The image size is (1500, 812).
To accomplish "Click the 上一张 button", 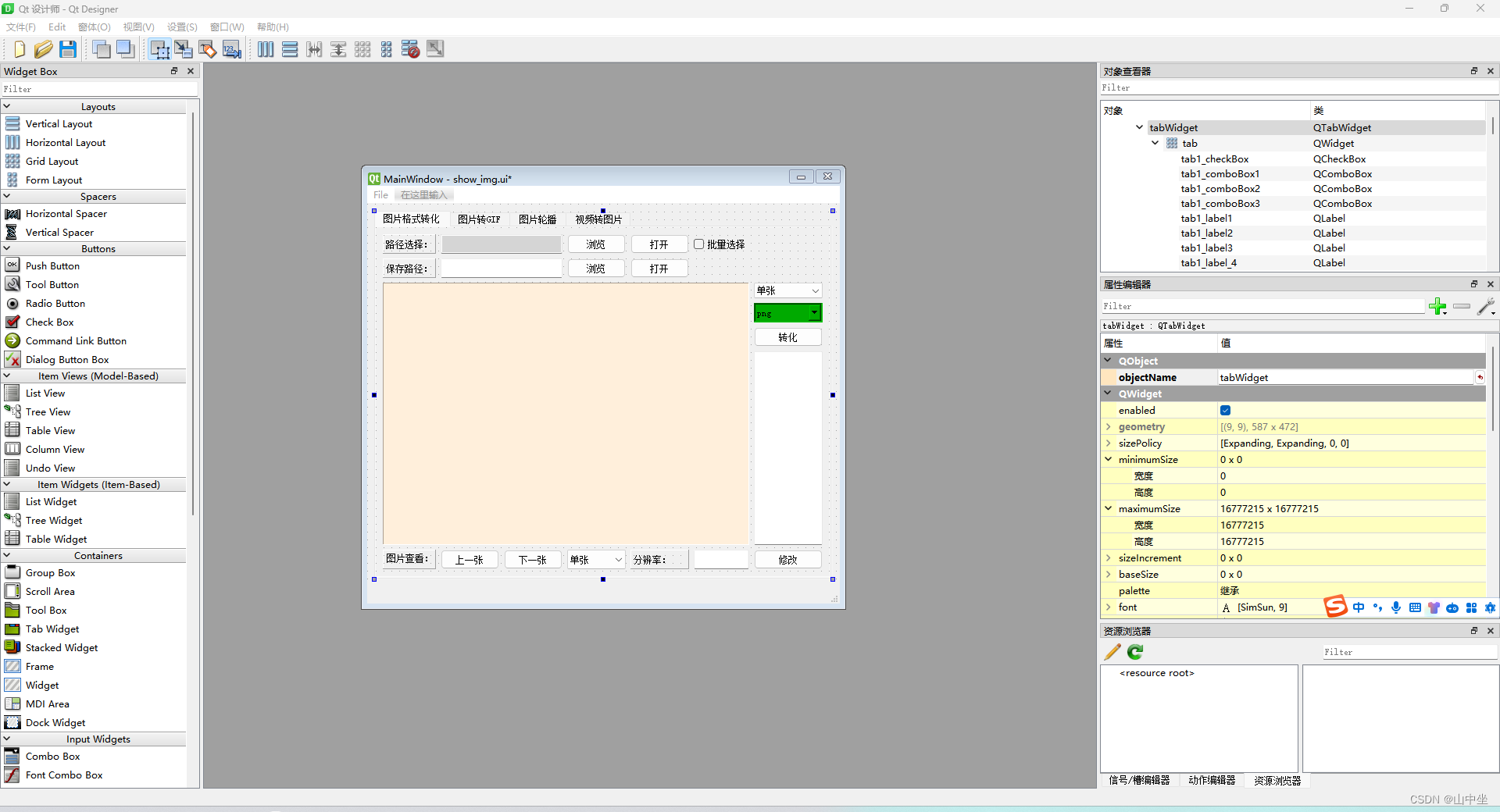I will tap(470, 560).
